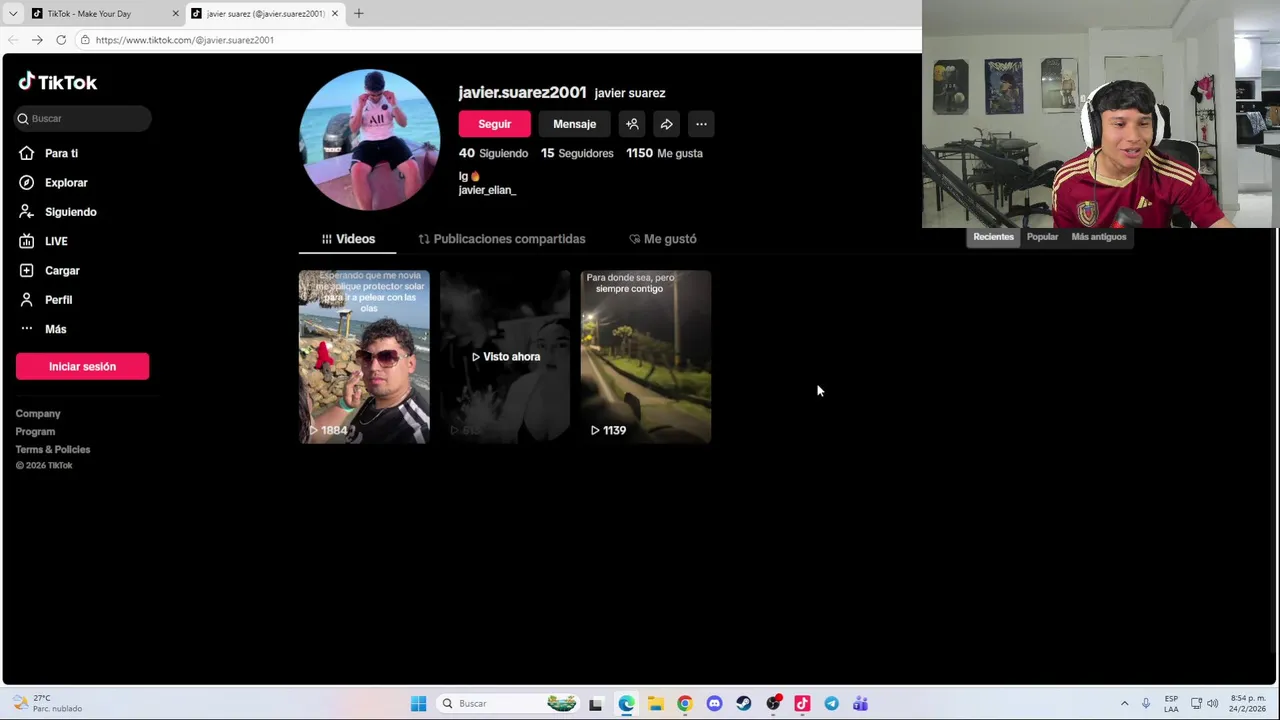Close the javier suarez browser tab
Viewport: 1280px width, 720px height.
[x=334, y=14]
